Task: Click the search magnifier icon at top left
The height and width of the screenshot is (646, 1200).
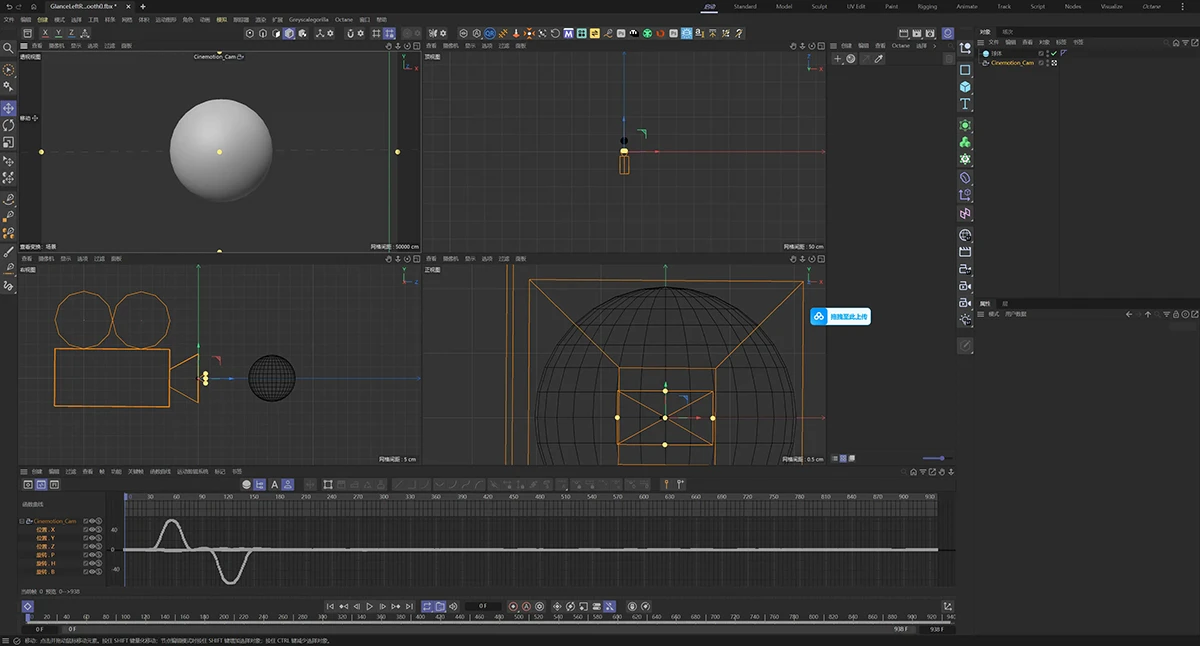Action: coord(9,47)
